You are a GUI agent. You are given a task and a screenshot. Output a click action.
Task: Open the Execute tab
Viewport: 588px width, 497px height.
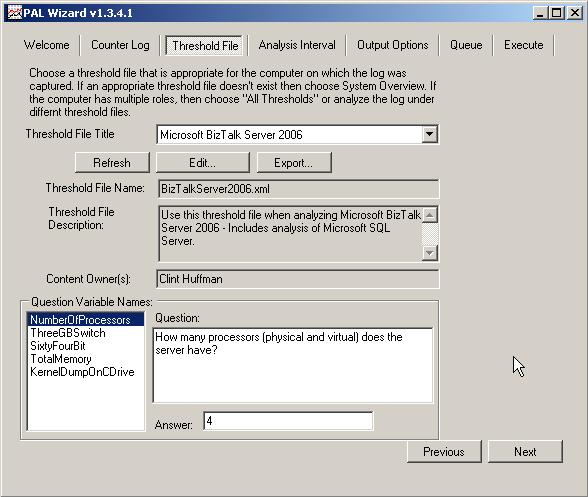click(x=524, y=45)
